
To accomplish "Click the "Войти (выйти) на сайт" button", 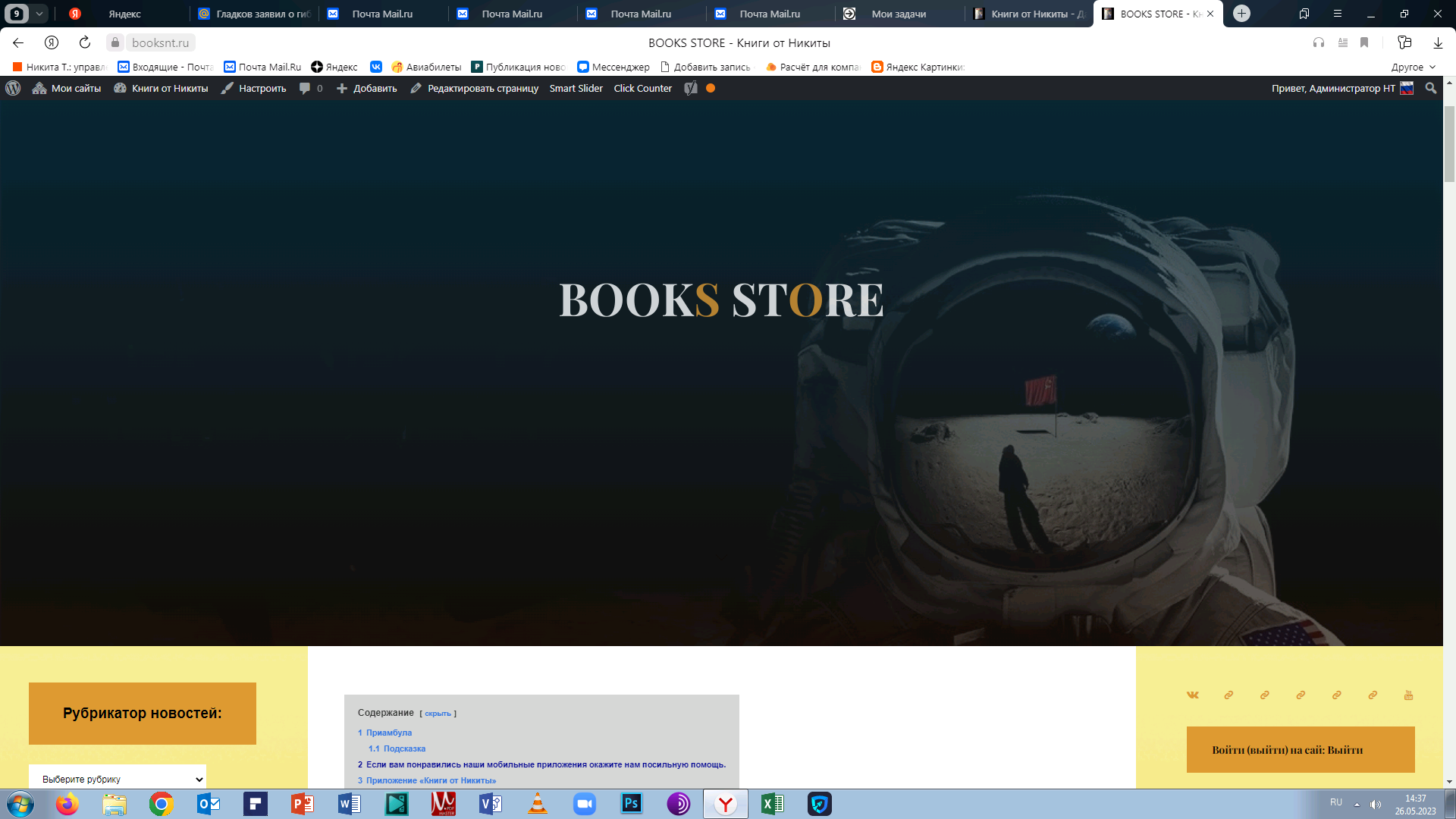I will point(1300,749).
